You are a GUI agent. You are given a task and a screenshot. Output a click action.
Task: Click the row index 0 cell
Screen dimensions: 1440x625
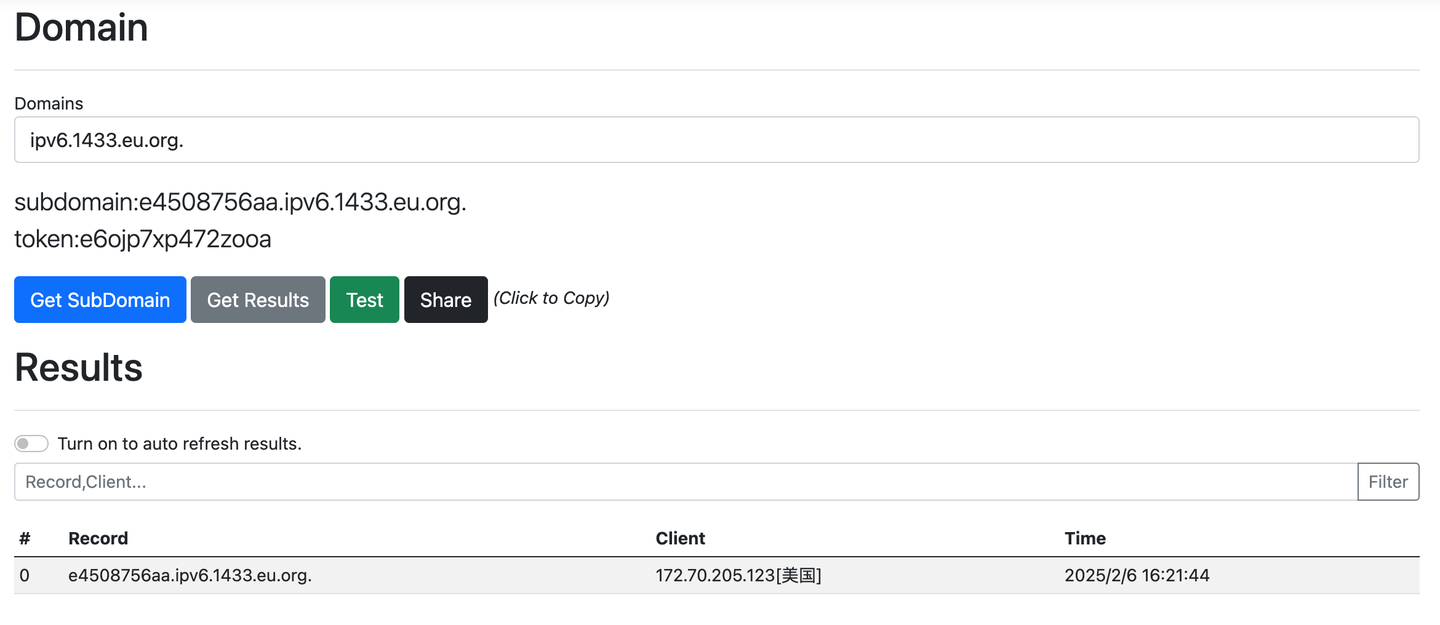tap(25, 576)
